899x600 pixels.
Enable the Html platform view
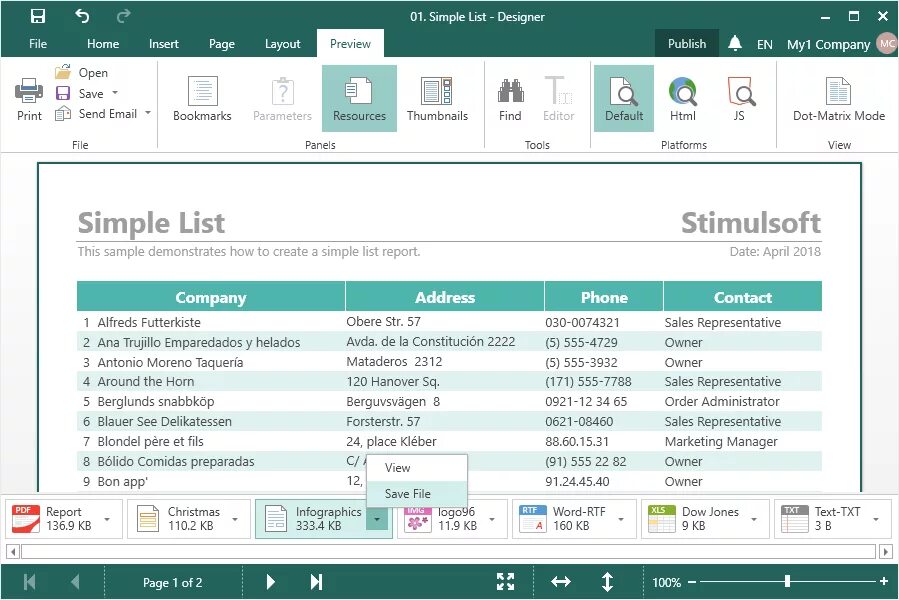[683, 97]
